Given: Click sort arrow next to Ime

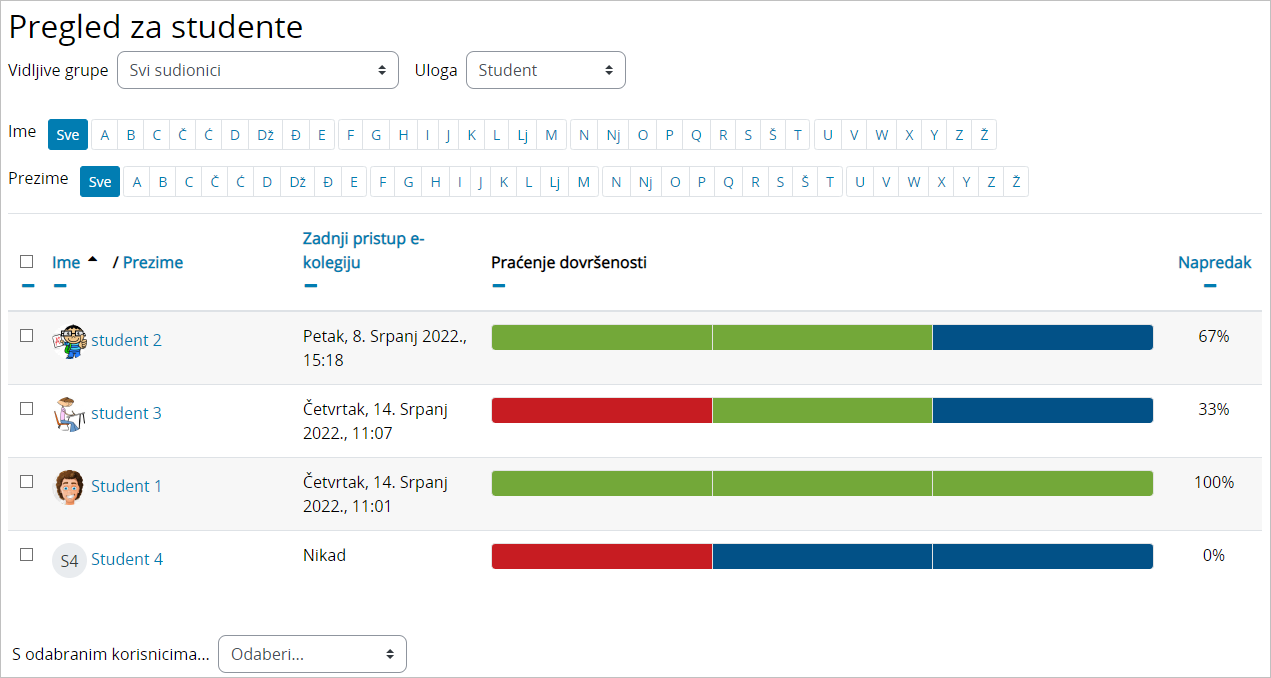Looking at the screenshot, I should click(x=93, y=260).
